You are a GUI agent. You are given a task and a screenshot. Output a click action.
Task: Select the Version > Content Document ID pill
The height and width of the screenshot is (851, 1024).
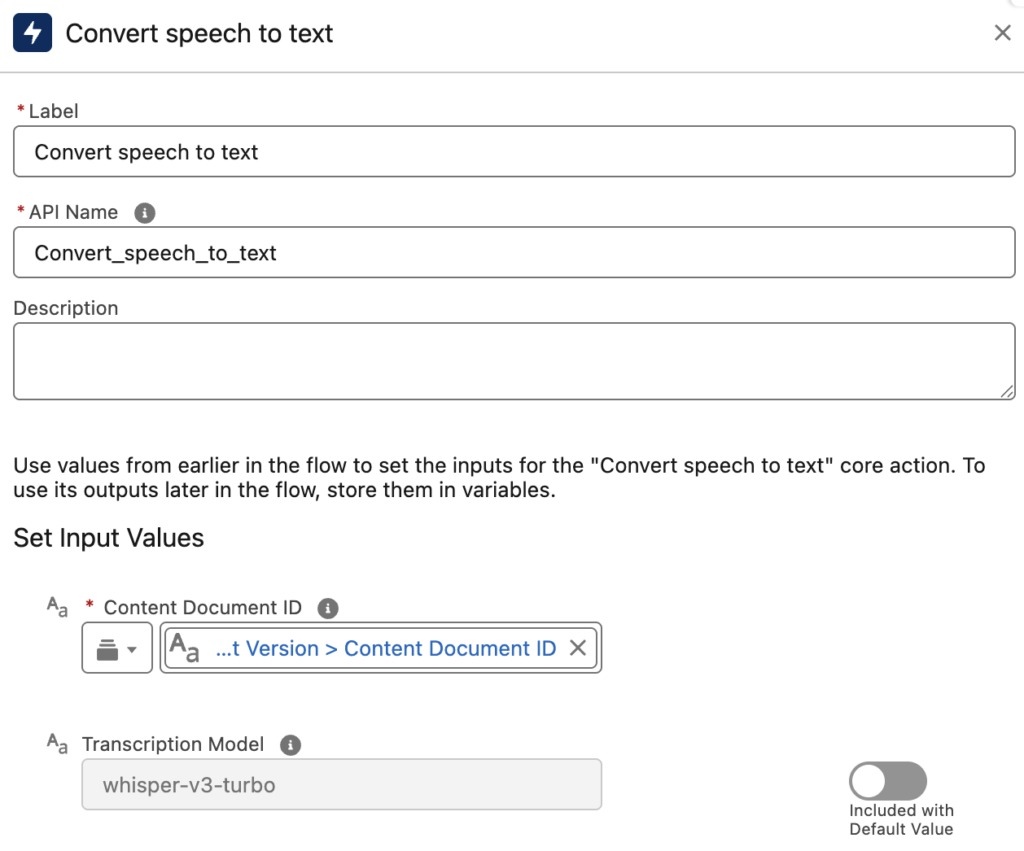pyautogui.click(x=381, y=648)
